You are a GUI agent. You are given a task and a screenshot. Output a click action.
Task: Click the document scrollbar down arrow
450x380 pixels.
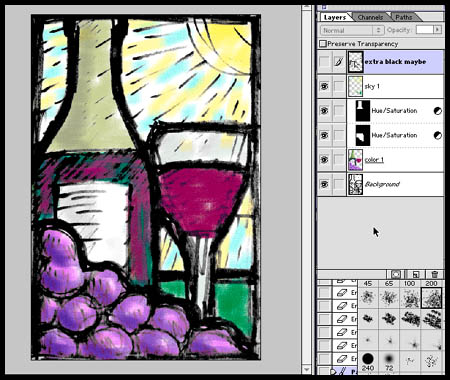[306, 369]
